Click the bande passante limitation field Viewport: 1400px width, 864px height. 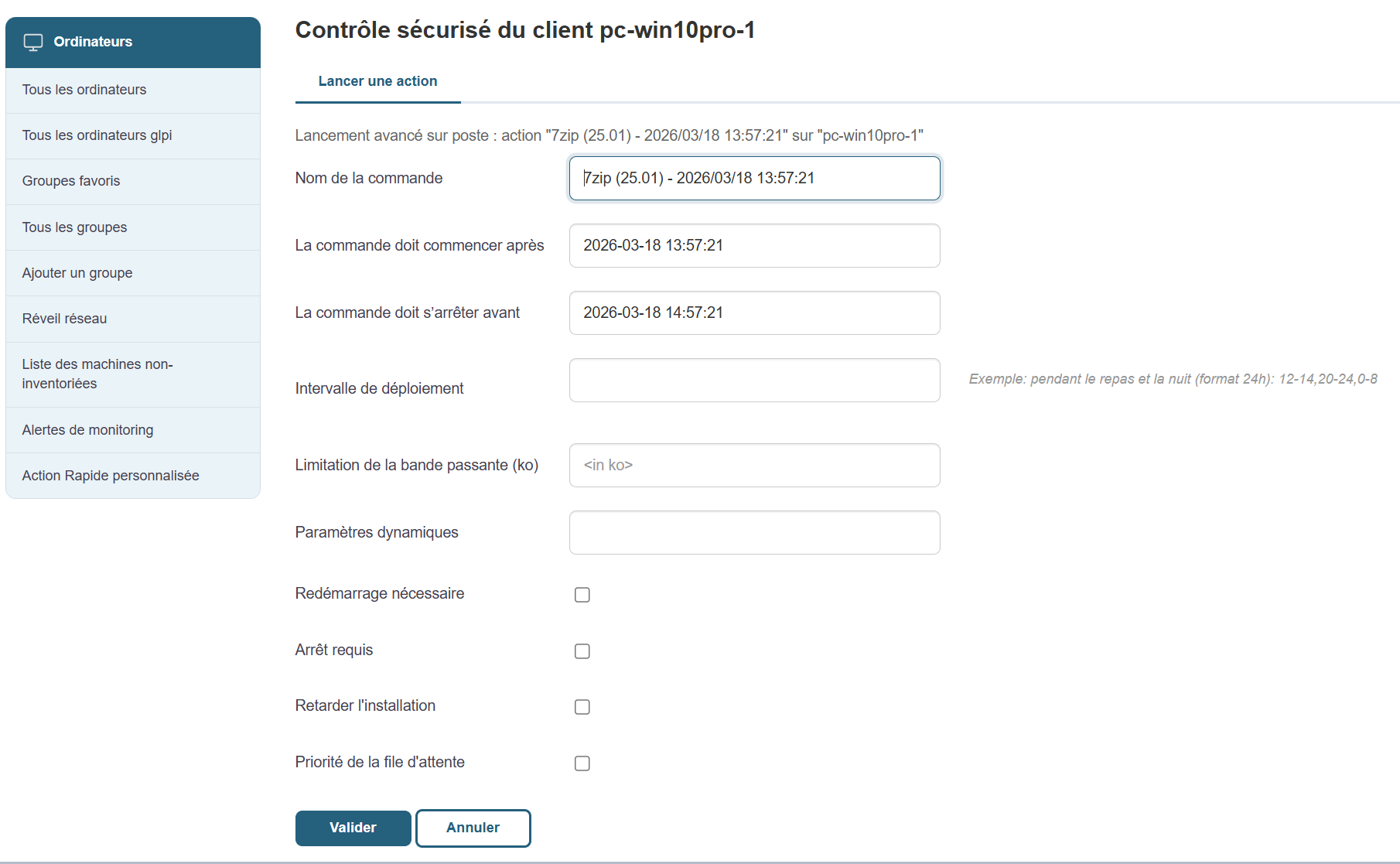[x=754, y=465]
